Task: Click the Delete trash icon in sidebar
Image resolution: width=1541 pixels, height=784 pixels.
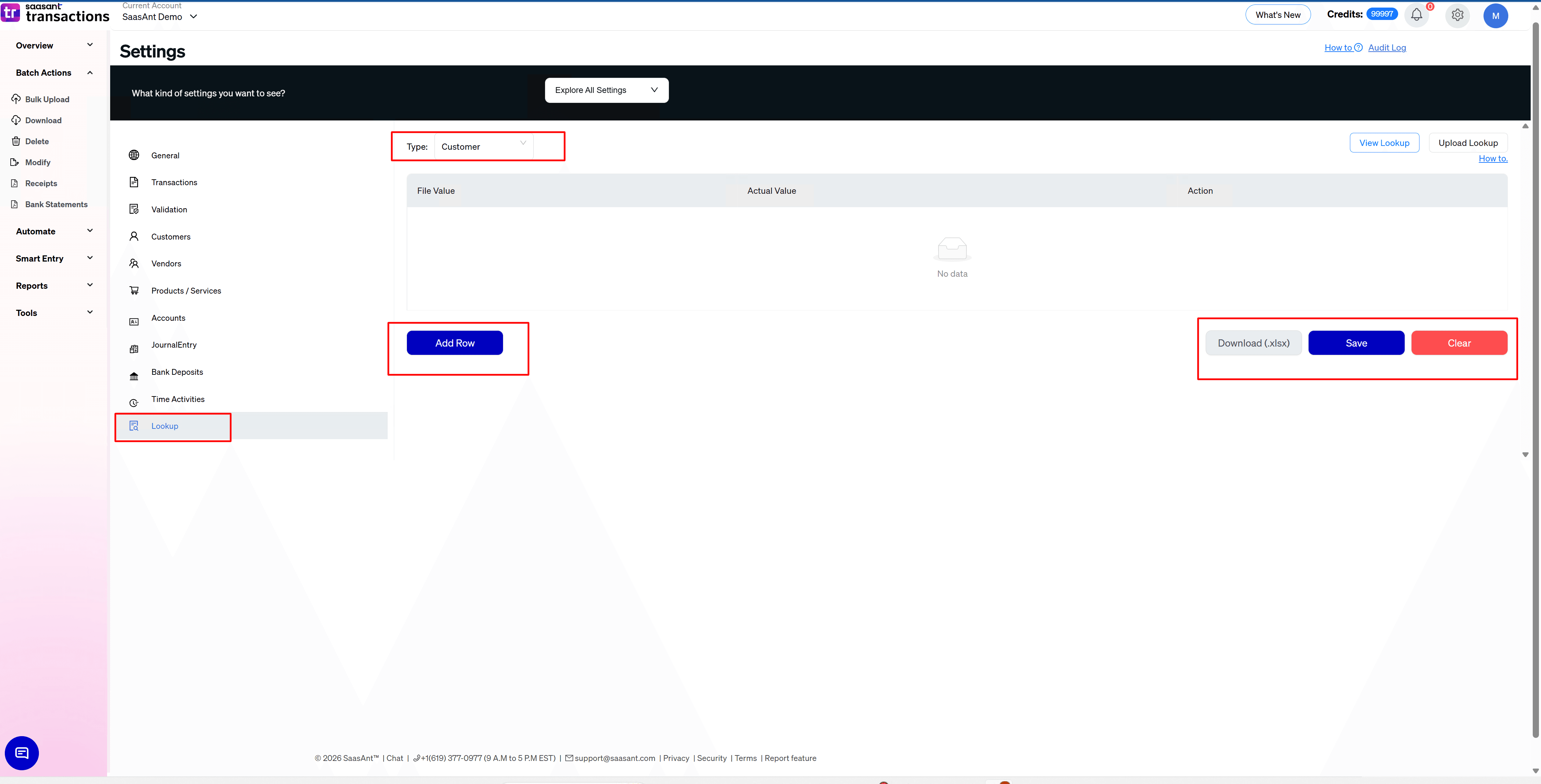Action: (x=15, y=140)
